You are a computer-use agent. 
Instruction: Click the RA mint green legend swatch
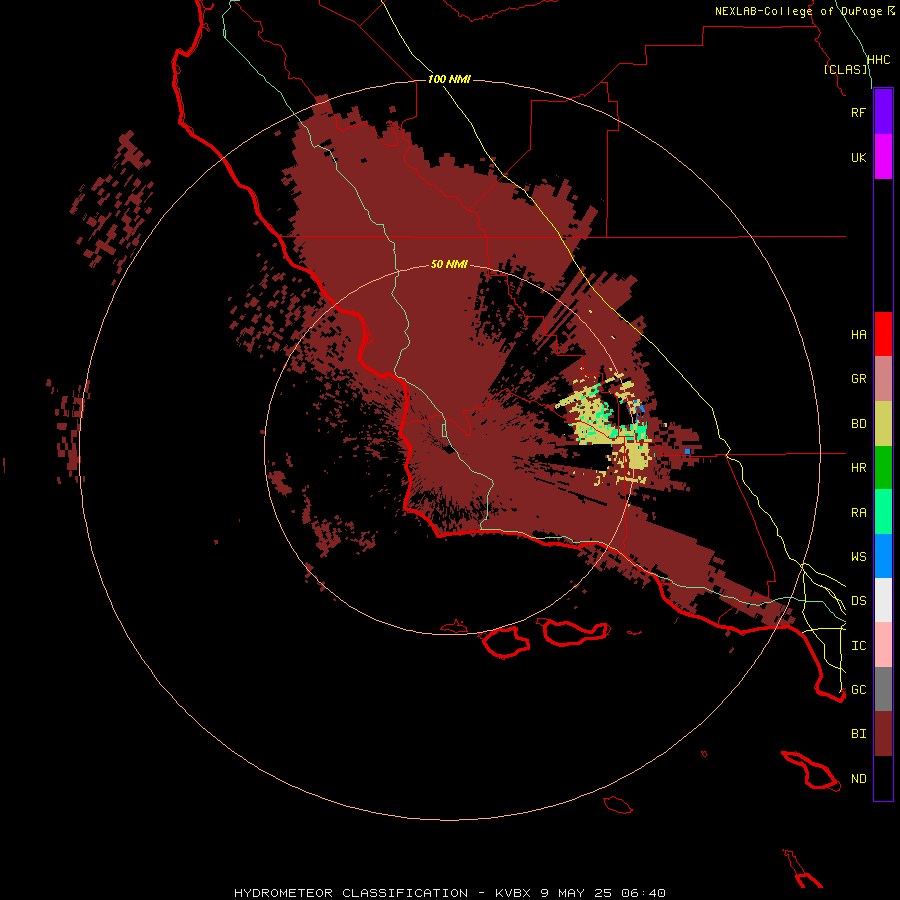tap(883, 512)
